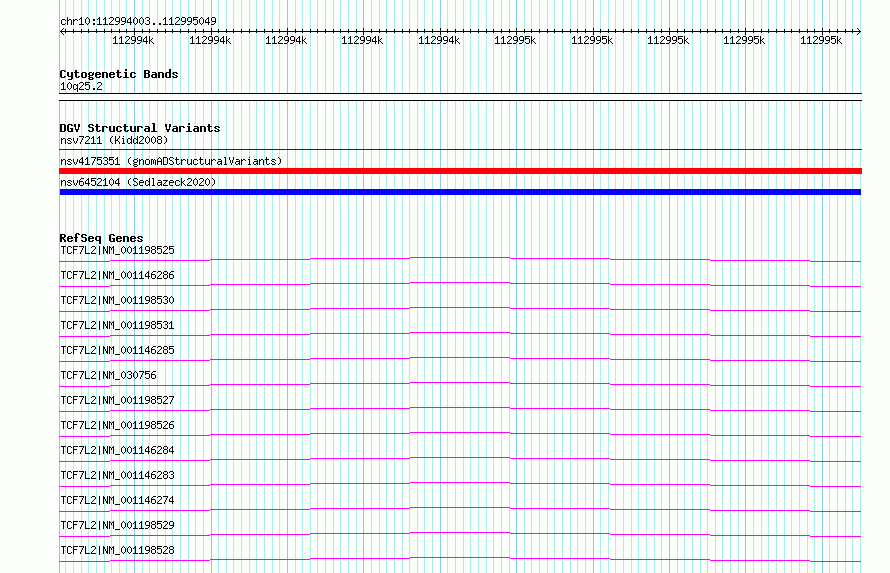Select the TCF7L2|NM_001198527 label
This screenshot has width=890, height=573.
(117, 400)
